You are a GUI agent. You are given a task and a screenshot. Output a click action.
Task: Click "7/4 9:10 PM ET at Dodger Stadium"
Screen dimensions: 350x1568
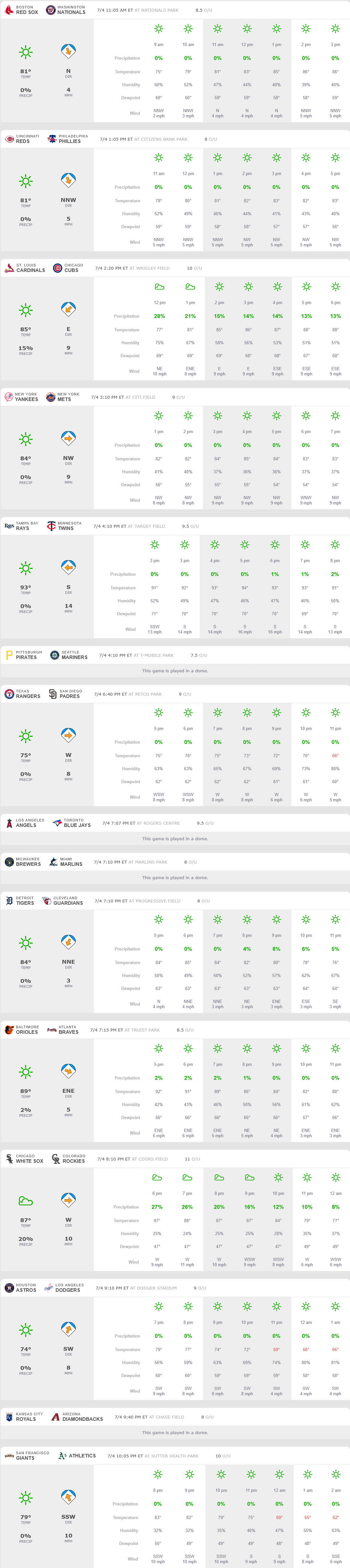coord(136,1289)
